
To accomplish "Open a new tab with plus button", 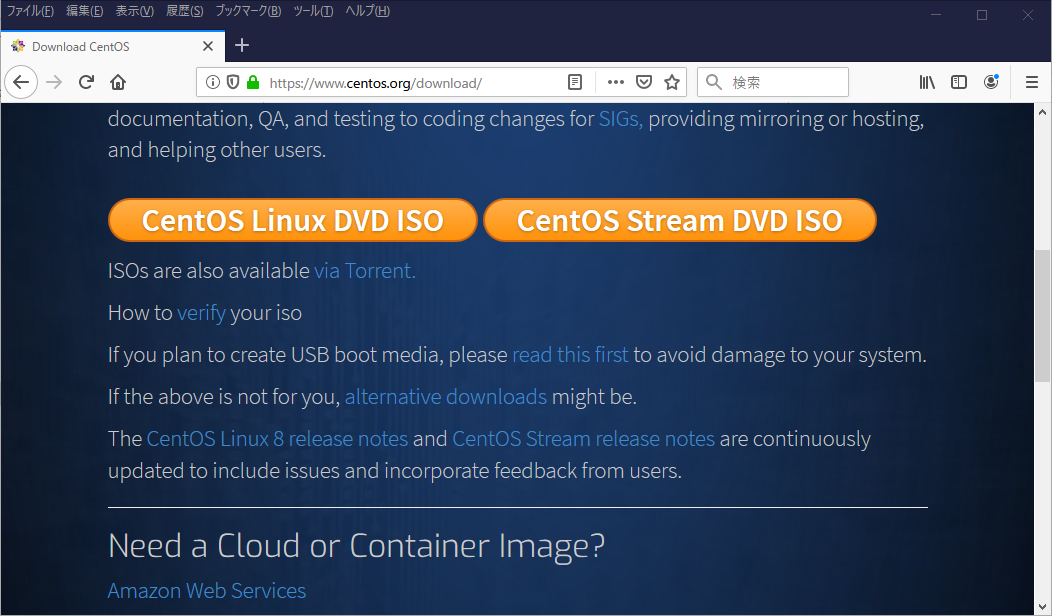I will coord(242,45).
